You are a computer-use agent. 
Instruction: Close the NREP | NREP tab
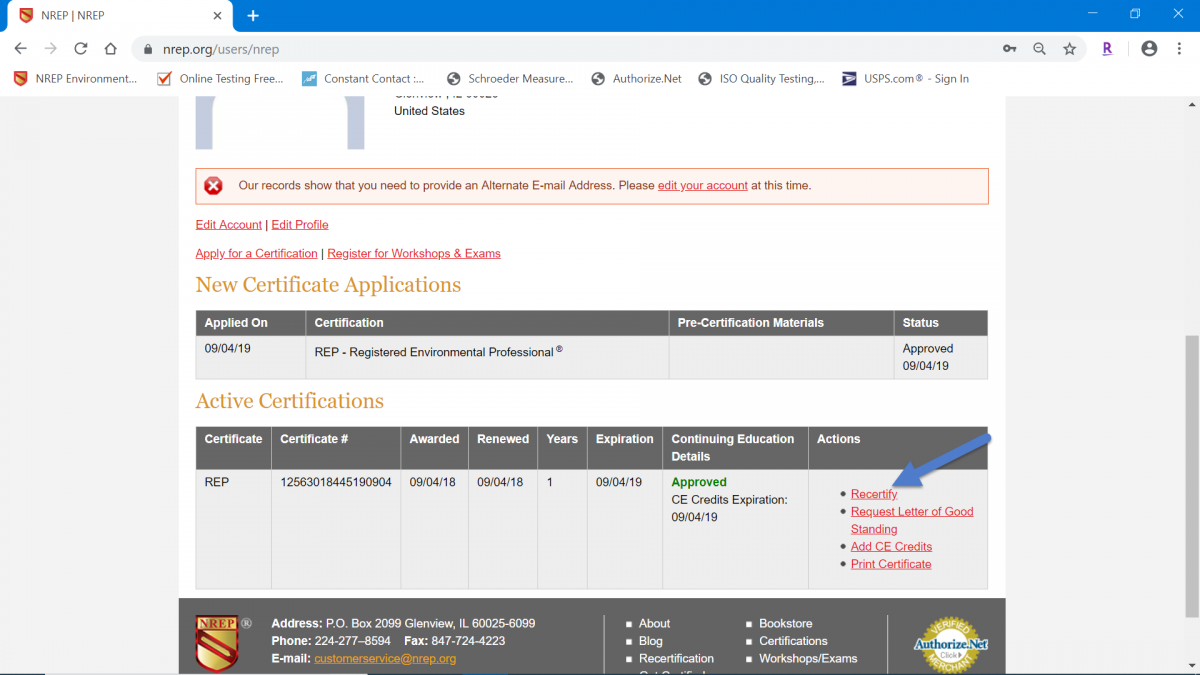click(218, 15)
